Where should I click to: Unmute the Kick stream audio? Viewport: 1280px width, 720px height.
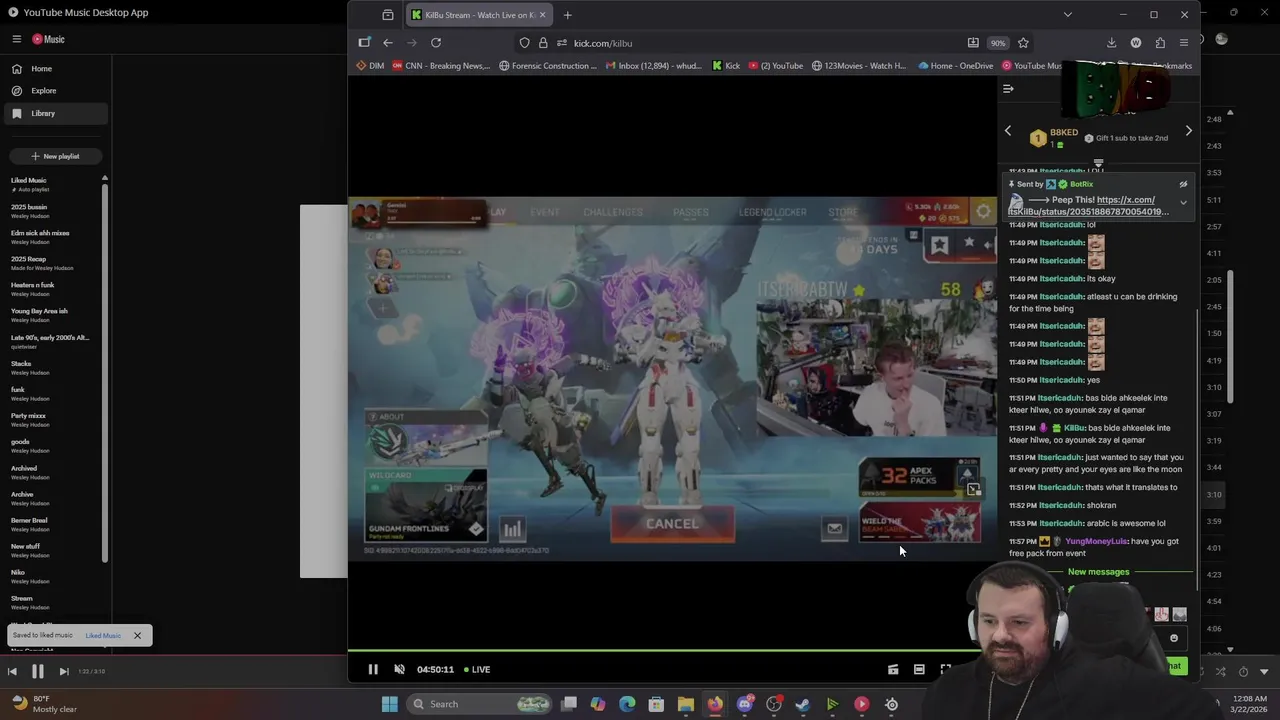point(399,669)
